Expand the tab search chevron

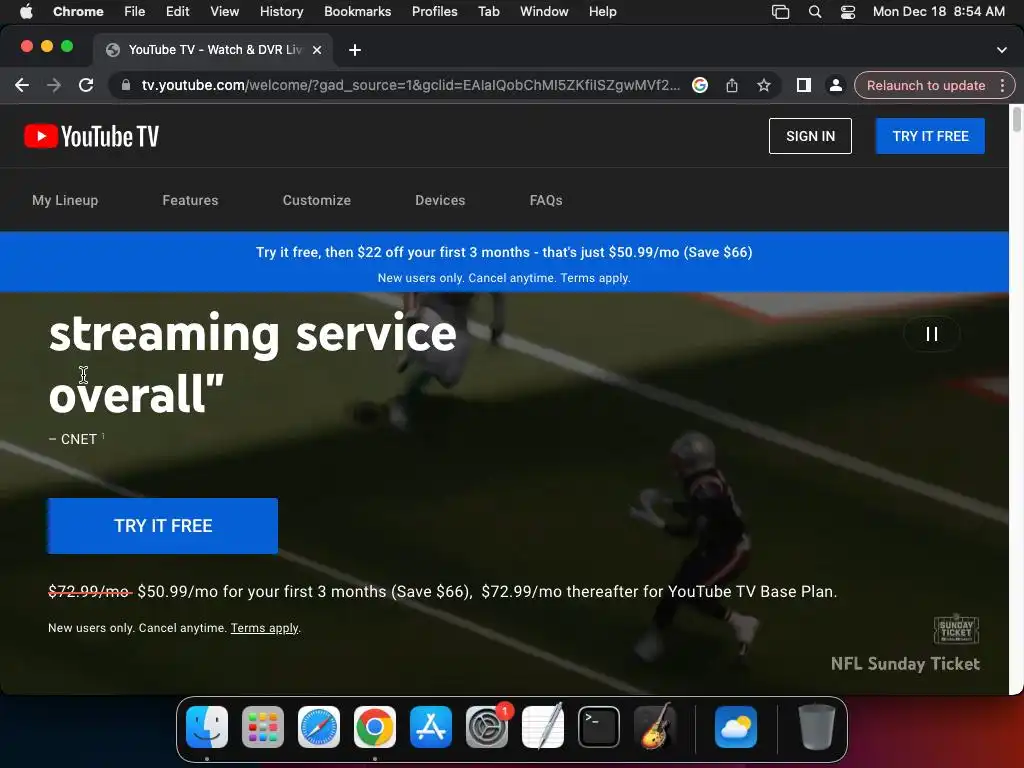[x=1001, y=50]
